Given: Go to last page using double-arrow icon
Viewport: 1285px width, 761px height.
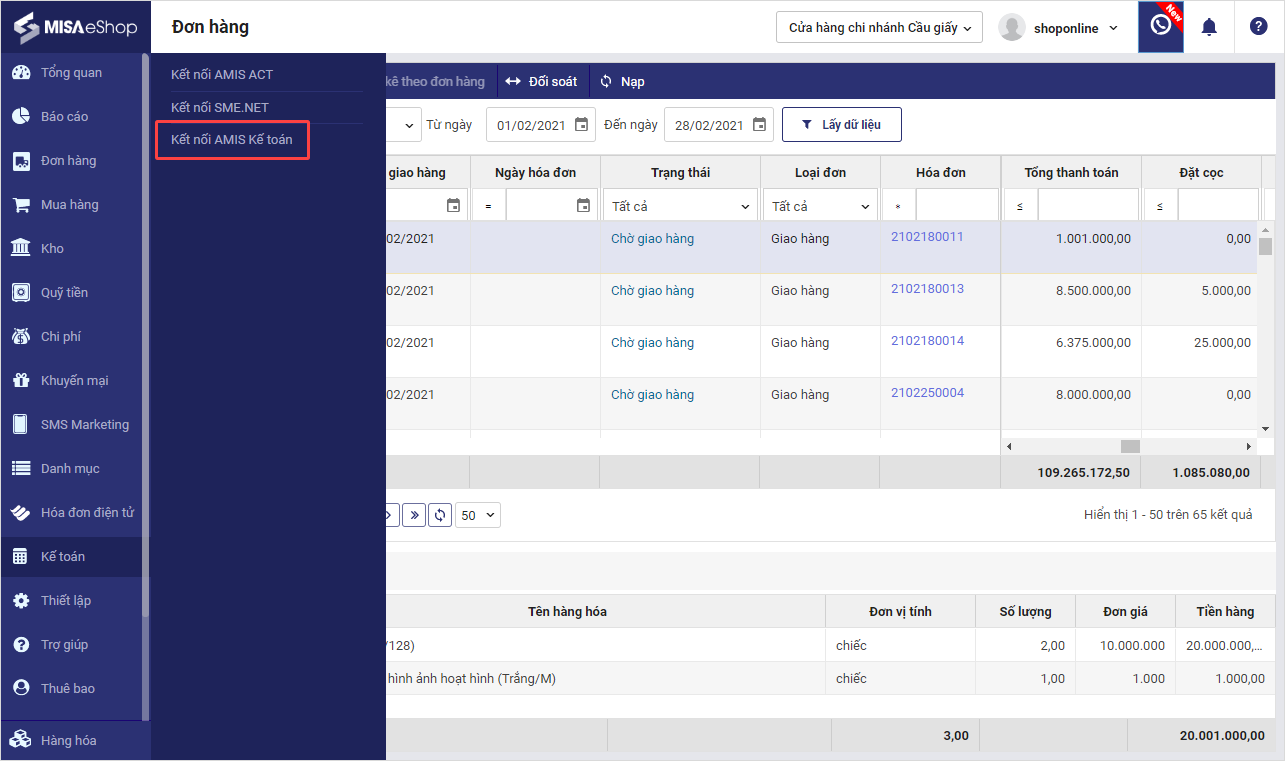Looking at the screenshot, I should [414, 515].
